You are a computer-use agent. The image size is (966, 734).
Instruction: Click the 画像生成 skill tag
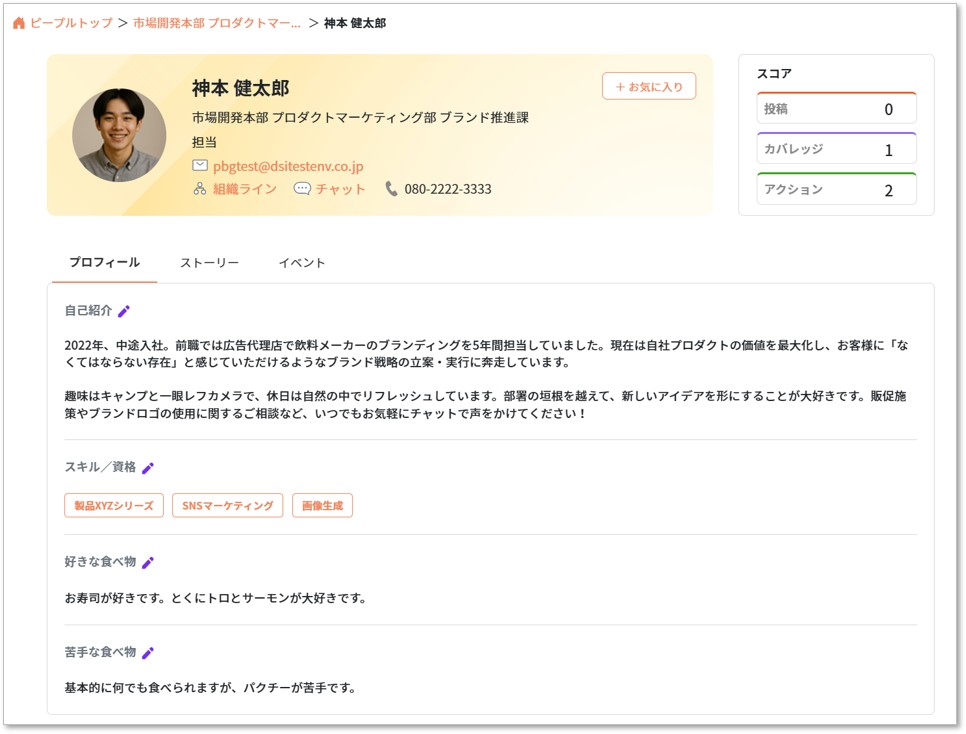[x=322, y=505]
